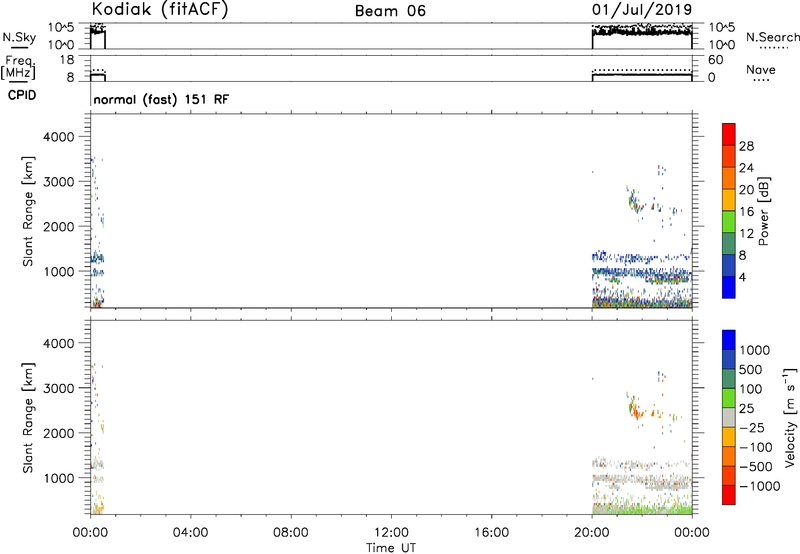
Task: Click the 'Time UT' axis label
Action: coord(391,548)
